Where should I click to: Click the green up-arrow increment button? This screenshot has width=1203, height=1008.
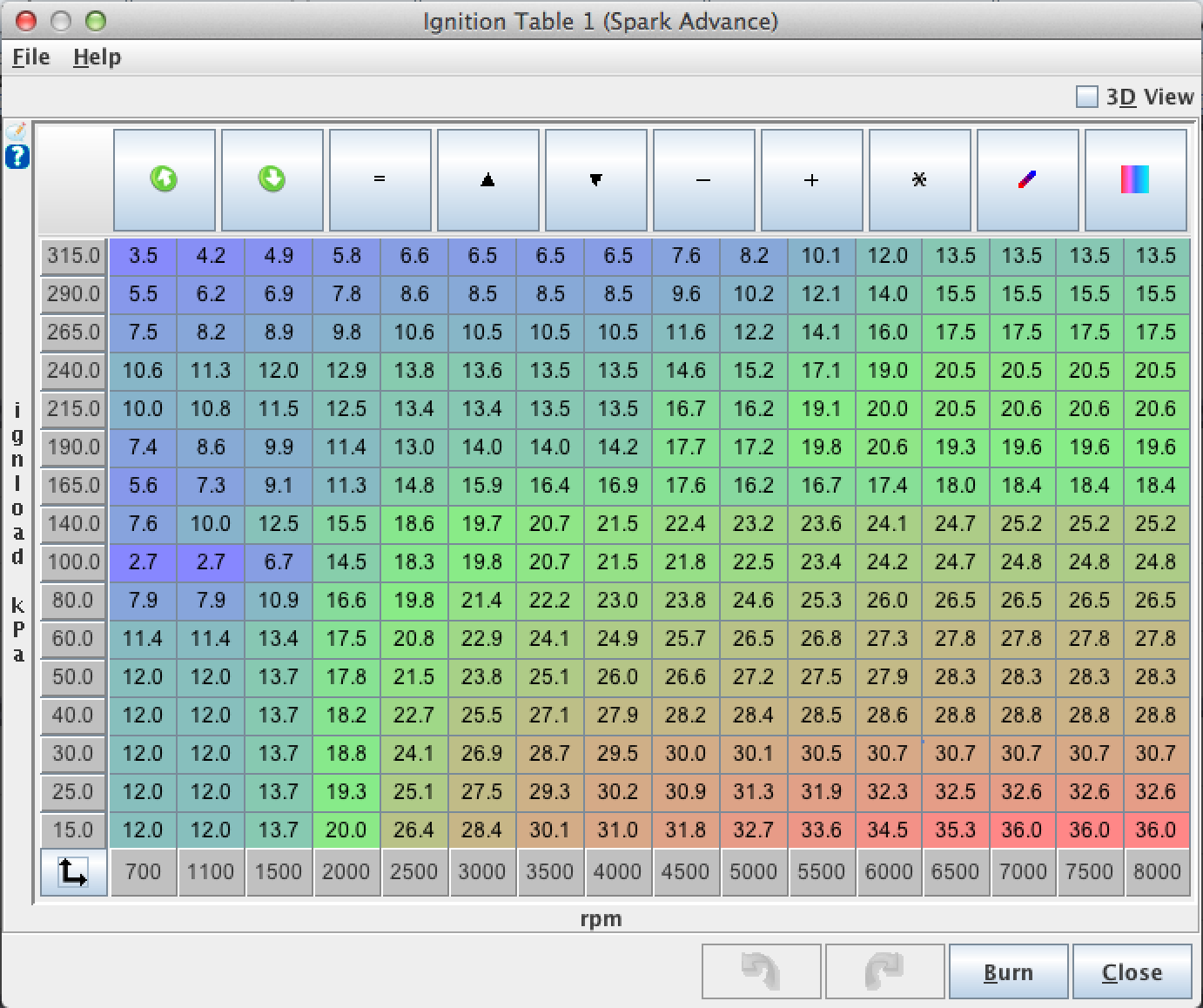164,179
